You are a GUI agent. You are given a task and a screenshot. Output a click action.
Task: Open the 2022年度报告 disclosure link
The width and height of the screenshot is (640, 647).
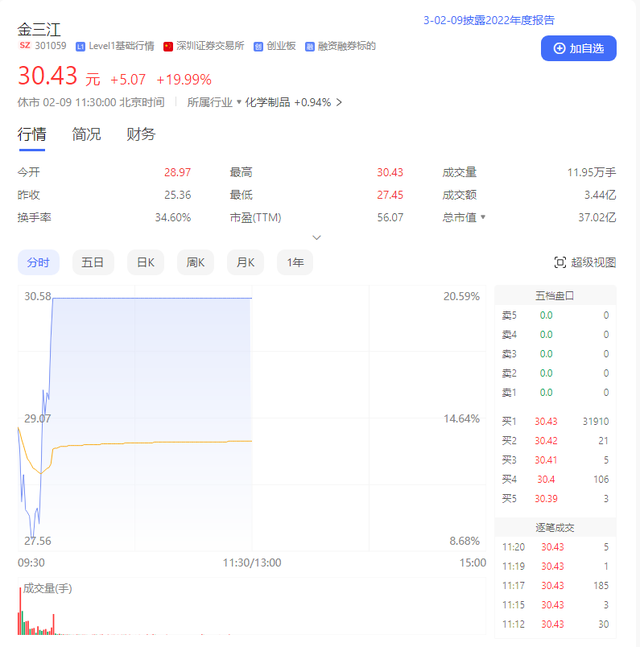tap(489, 20)
